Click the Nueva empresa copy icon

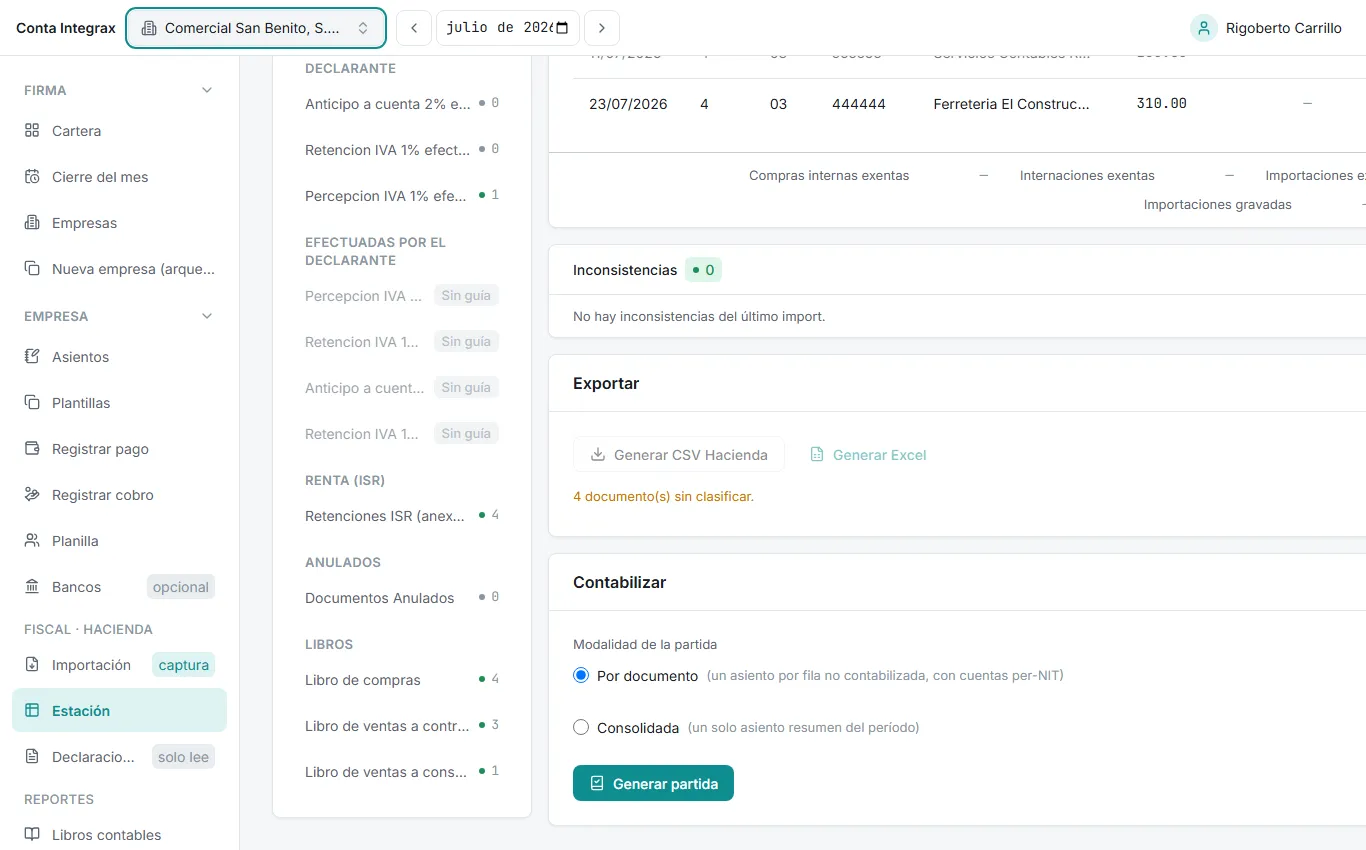coord(32,269)
